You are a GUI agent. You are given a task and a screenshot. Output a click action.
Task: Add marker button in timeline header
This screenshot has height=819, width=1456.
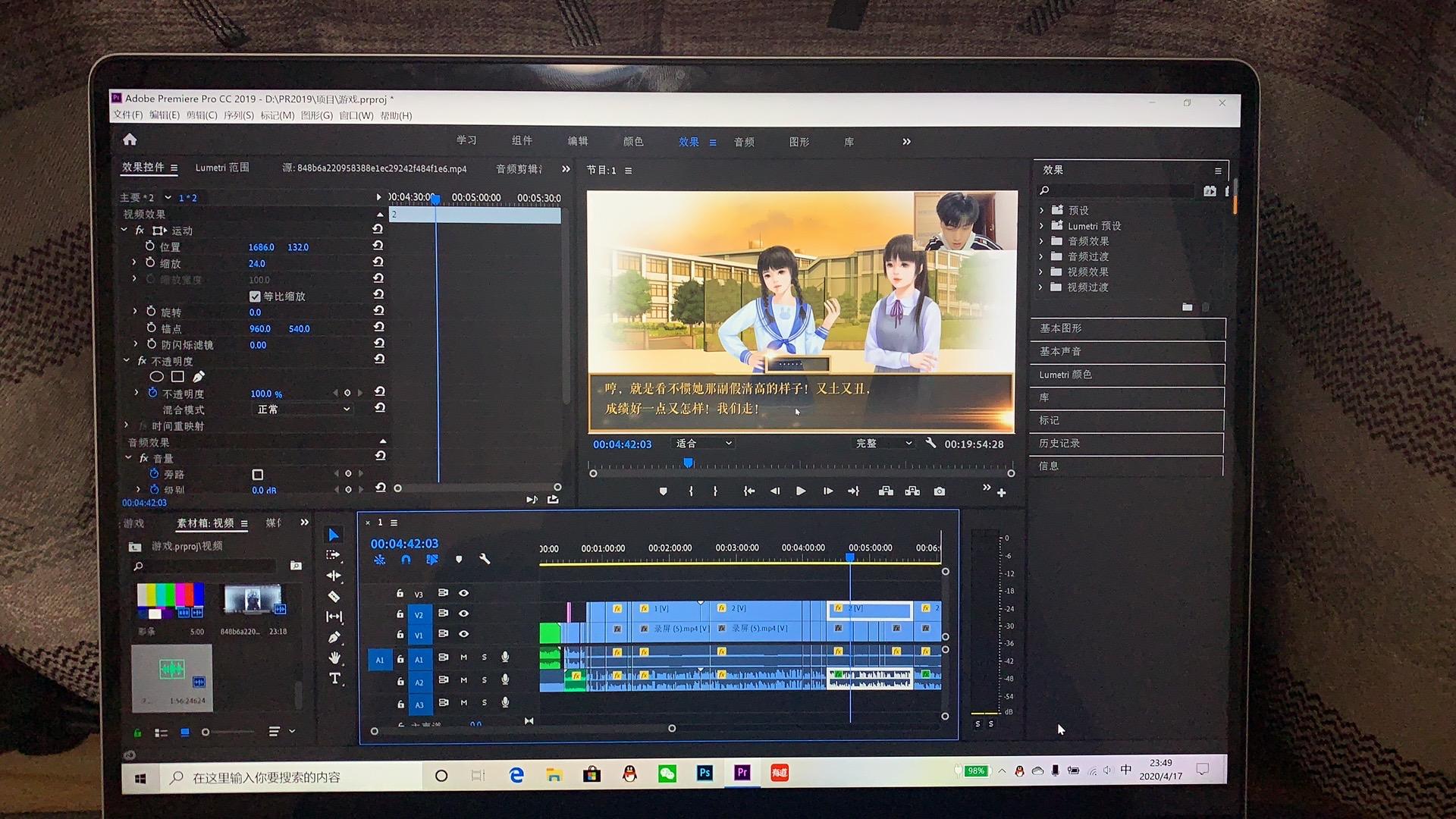tap(459, 560)
